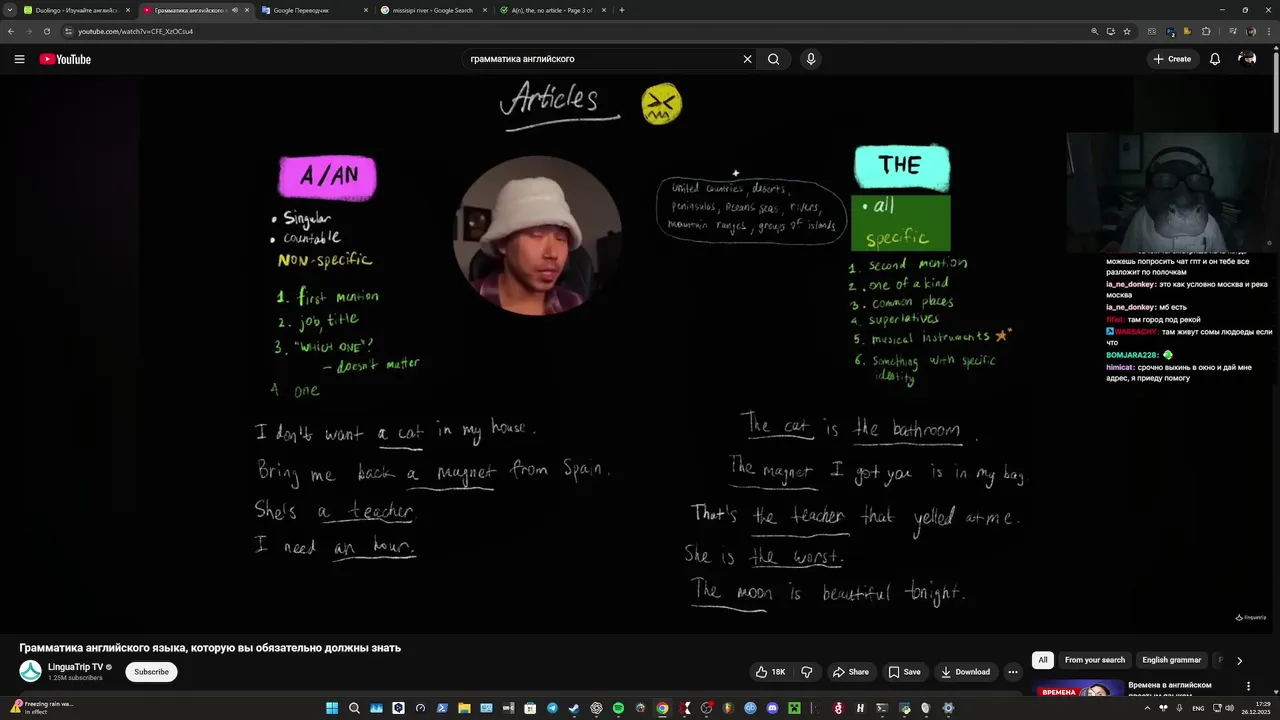Open YouTube notifications bell
The height and width of the screenshot is (720, 1280).
click(x=1215, y=59)
